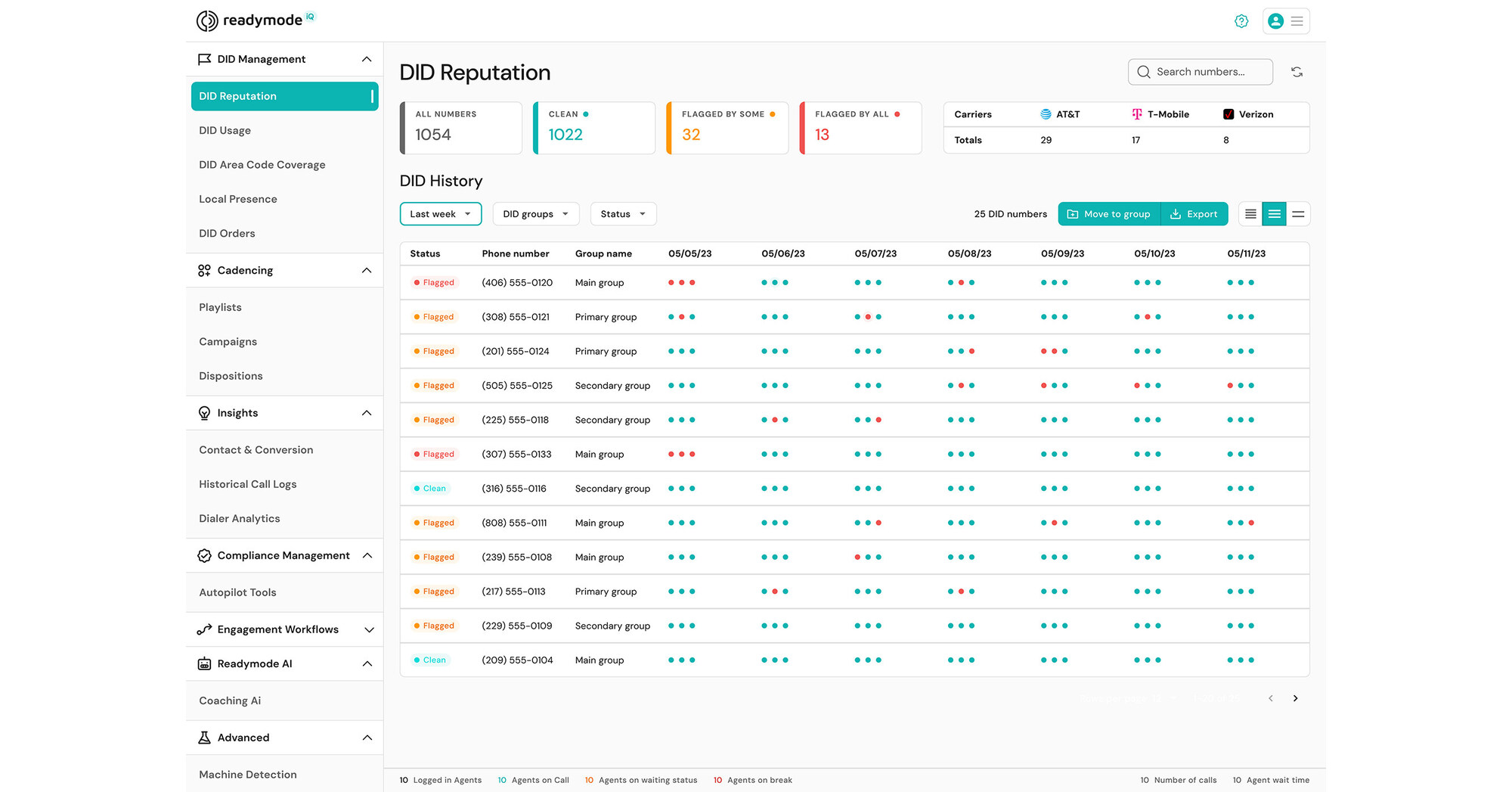Click the Export button

click(x=1194, y=214)
